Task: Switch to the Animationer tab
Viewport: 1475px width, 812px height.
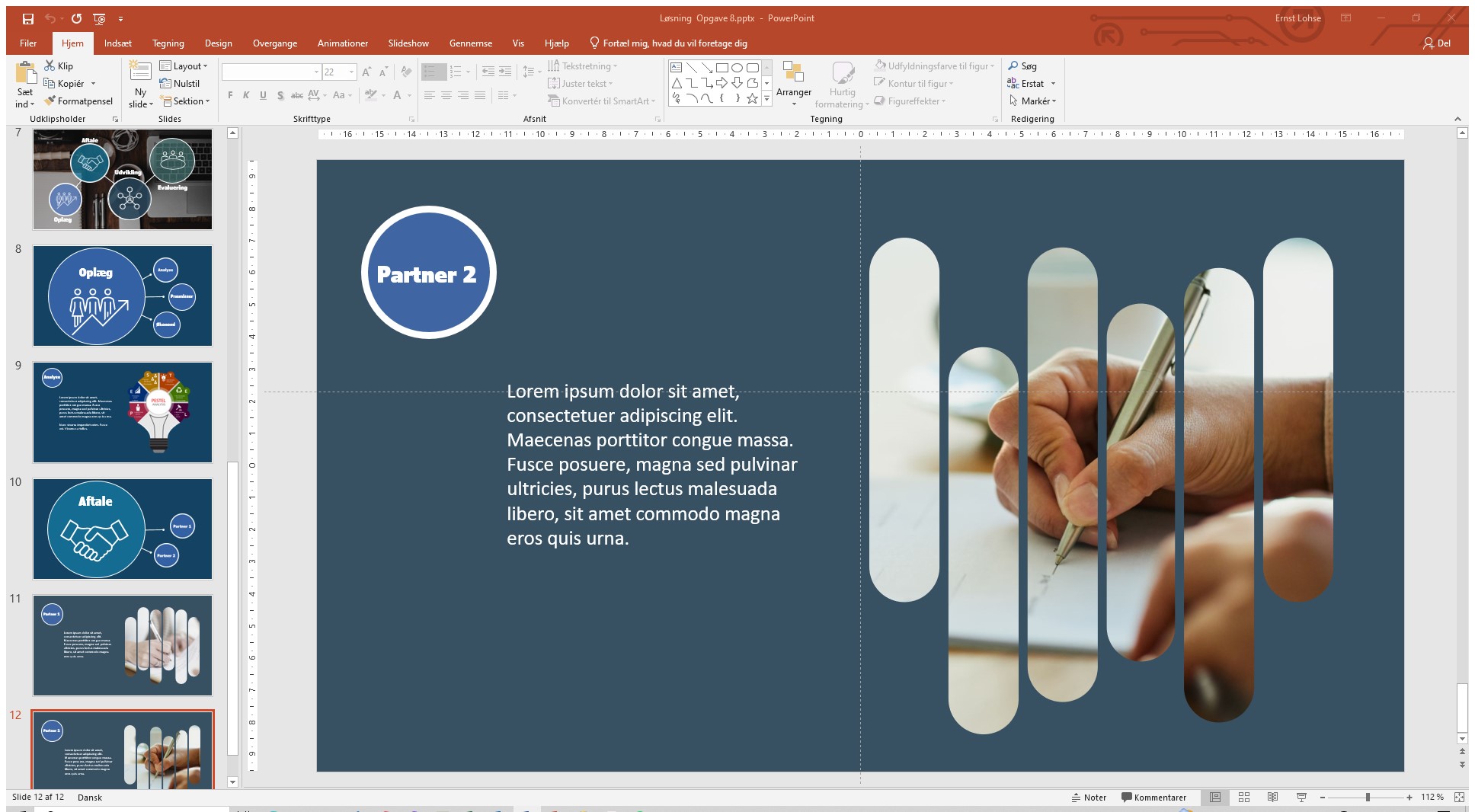Action: tap(342, 43)
